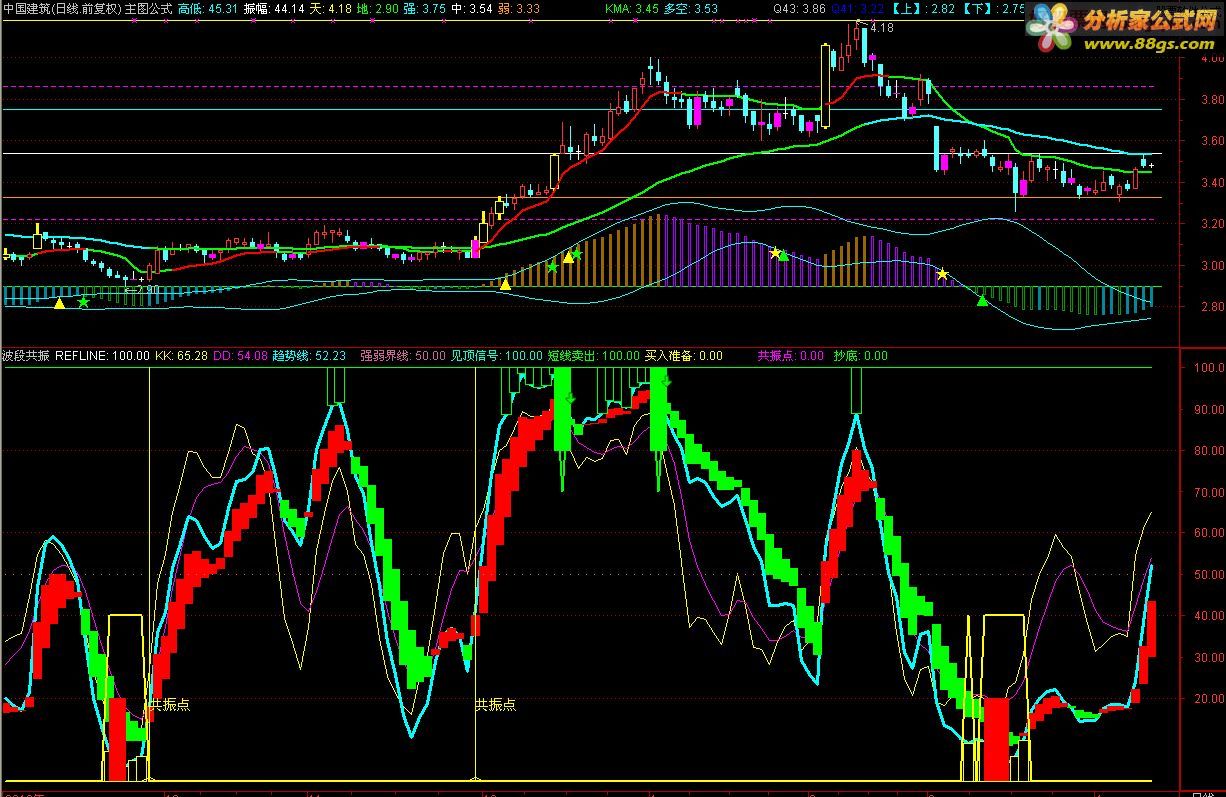The width and height of the screenshot is (1226, 797).
Task: Click the 高低: 45.31 value
Action: click(x=208, y=8)
